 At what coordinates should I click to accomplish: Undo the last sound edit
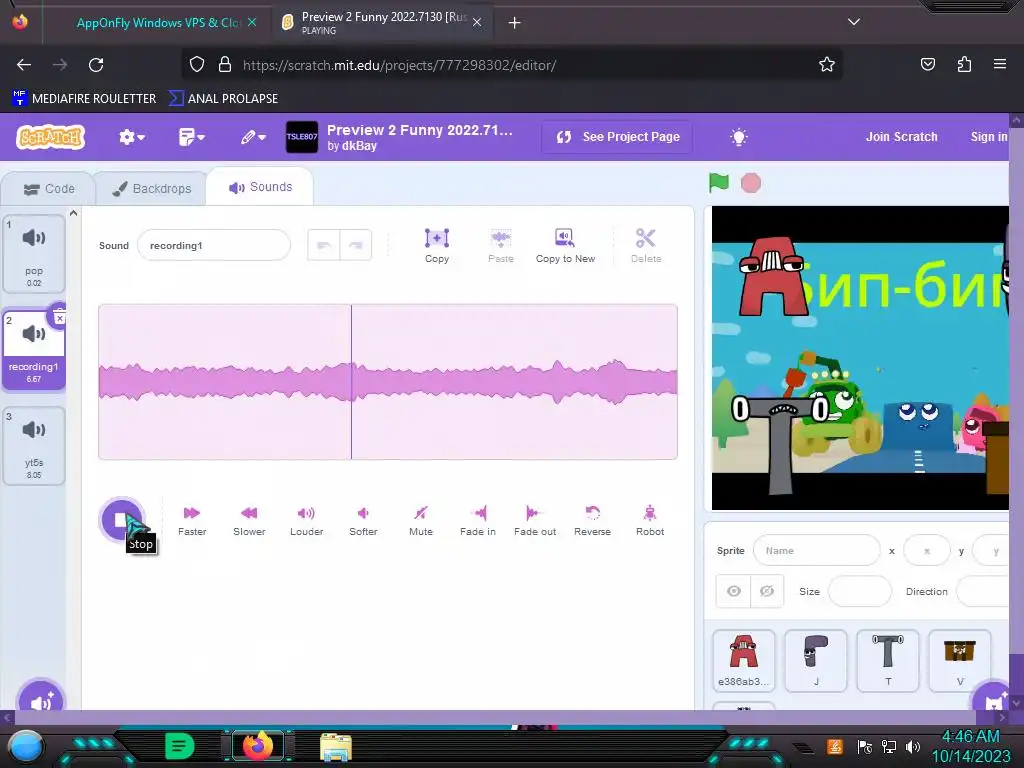click(324, 245)
